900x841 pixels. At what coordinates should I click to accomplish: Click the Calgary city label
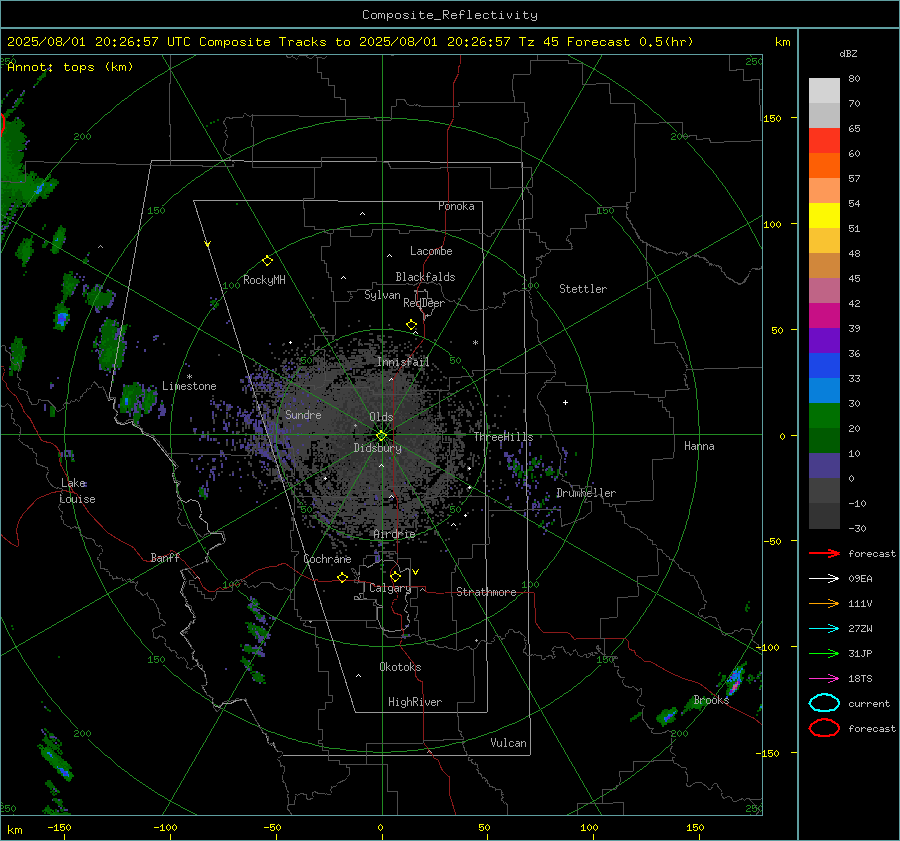pyautogui.click(x=390, y=588)
